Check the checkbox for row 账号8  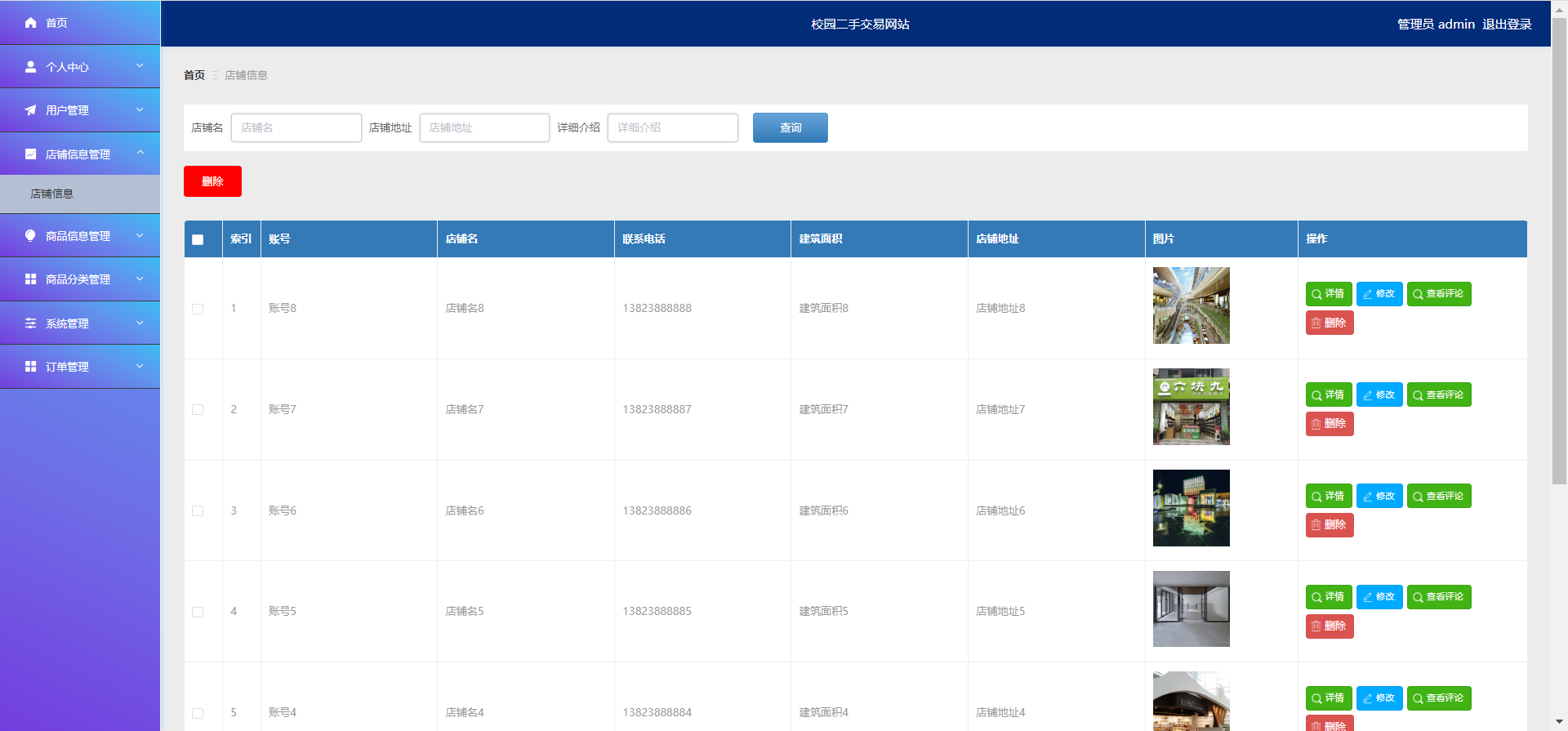point(198,309)
